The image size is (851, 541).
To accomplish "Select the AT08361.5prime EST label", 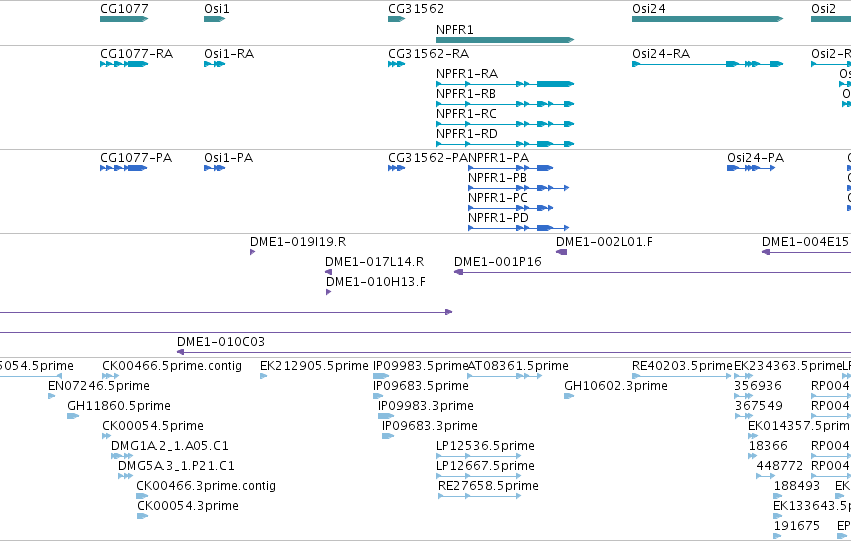I will tap(518, 366).
